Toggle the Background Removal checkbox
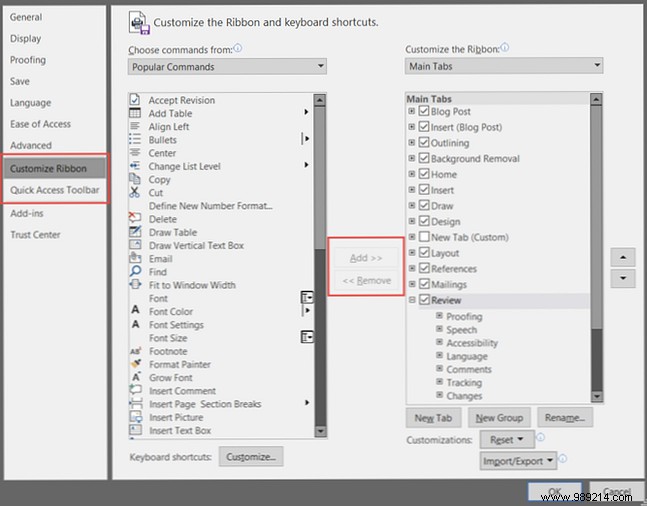 [x=424, y=158]
